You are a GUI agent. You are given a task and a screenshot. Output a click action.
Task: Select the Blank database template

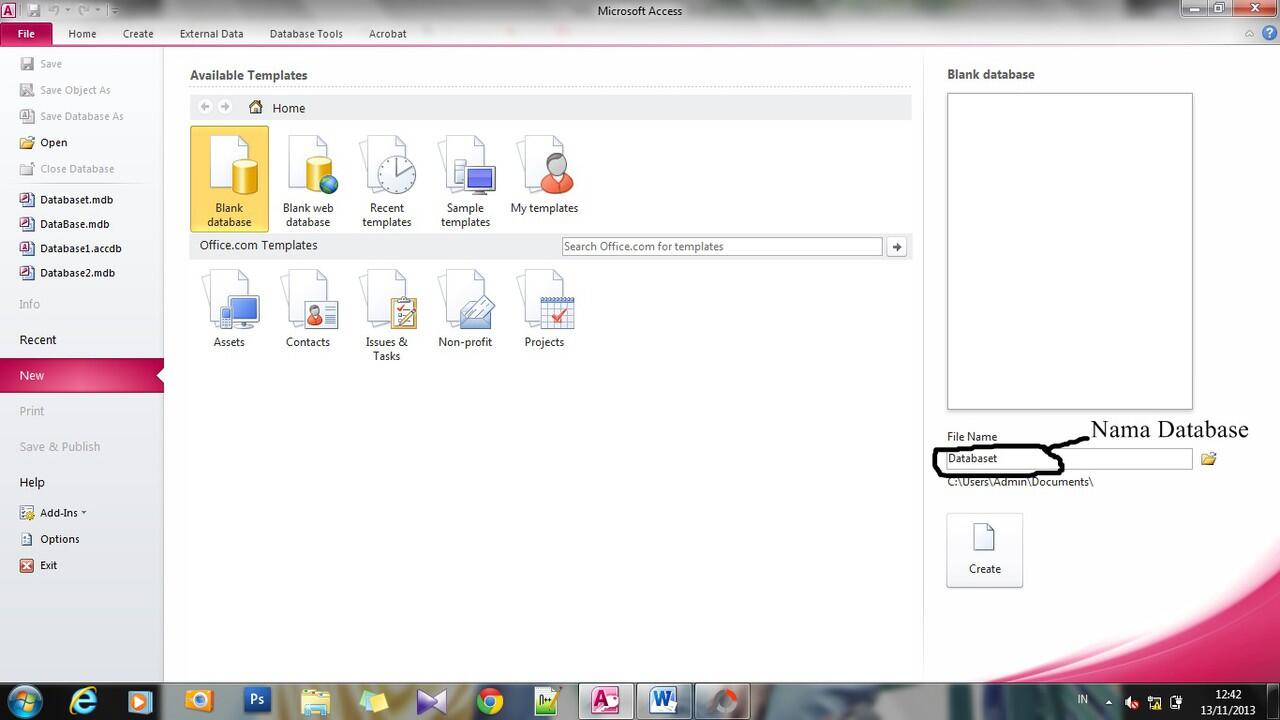pos(229,178)
